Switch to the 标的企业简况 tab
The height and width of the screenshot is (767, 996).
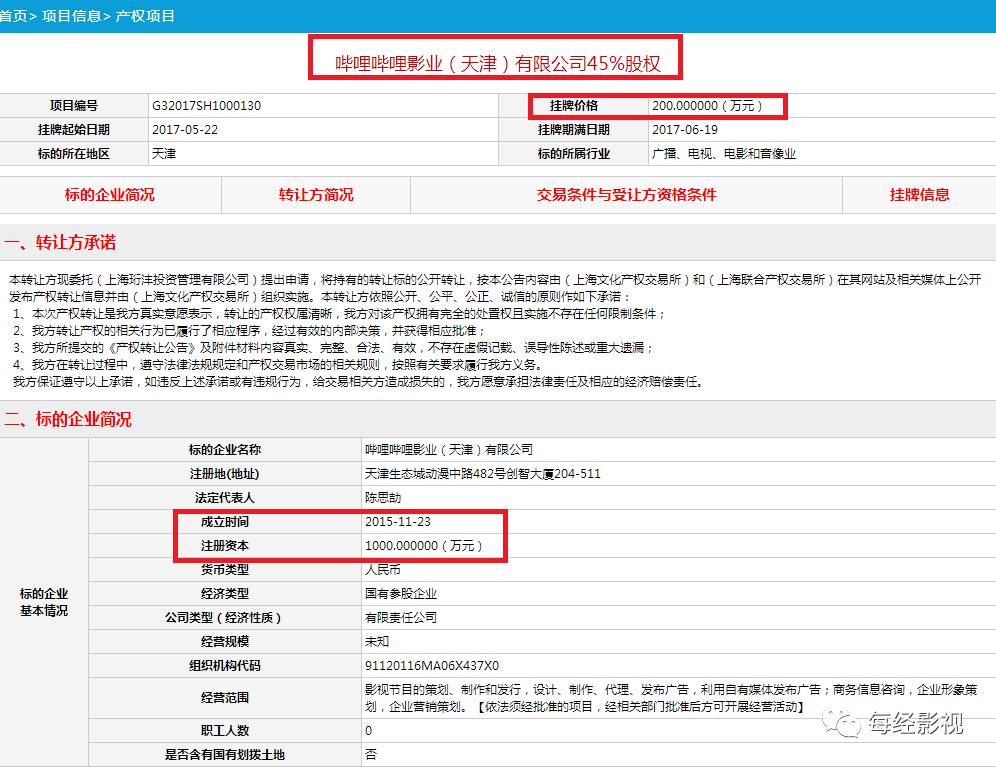click(x=110, y=195)
